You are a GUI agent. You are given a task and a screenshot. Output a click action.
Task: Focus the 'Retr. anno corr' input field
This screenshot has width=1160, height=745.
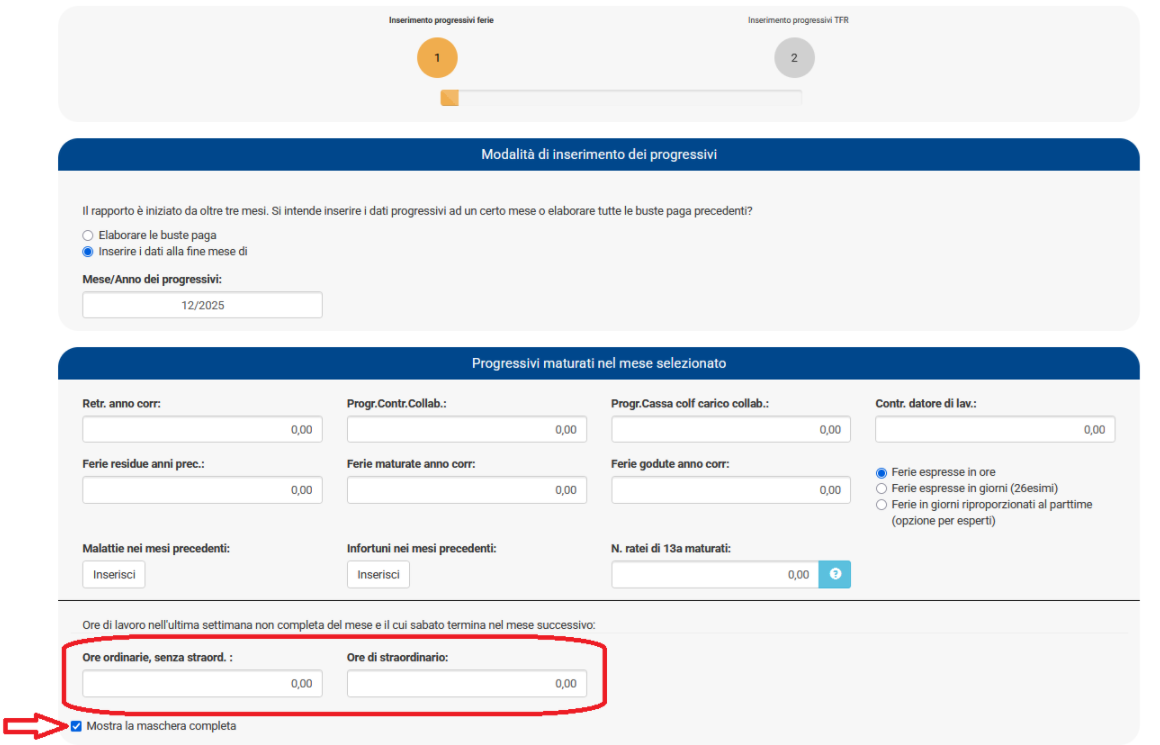coord(202,429)
